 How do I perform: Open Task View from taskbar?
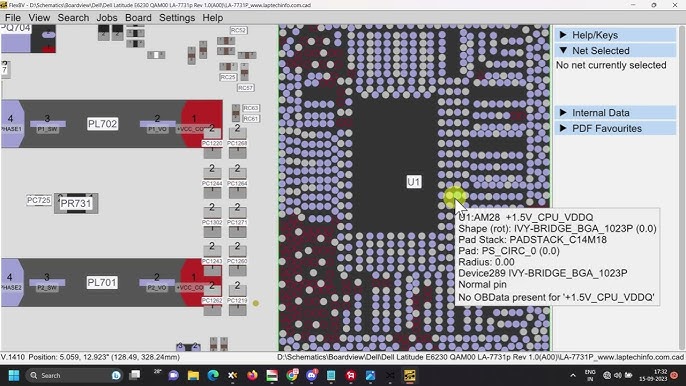pyautogui.click(x=135, y=375)
